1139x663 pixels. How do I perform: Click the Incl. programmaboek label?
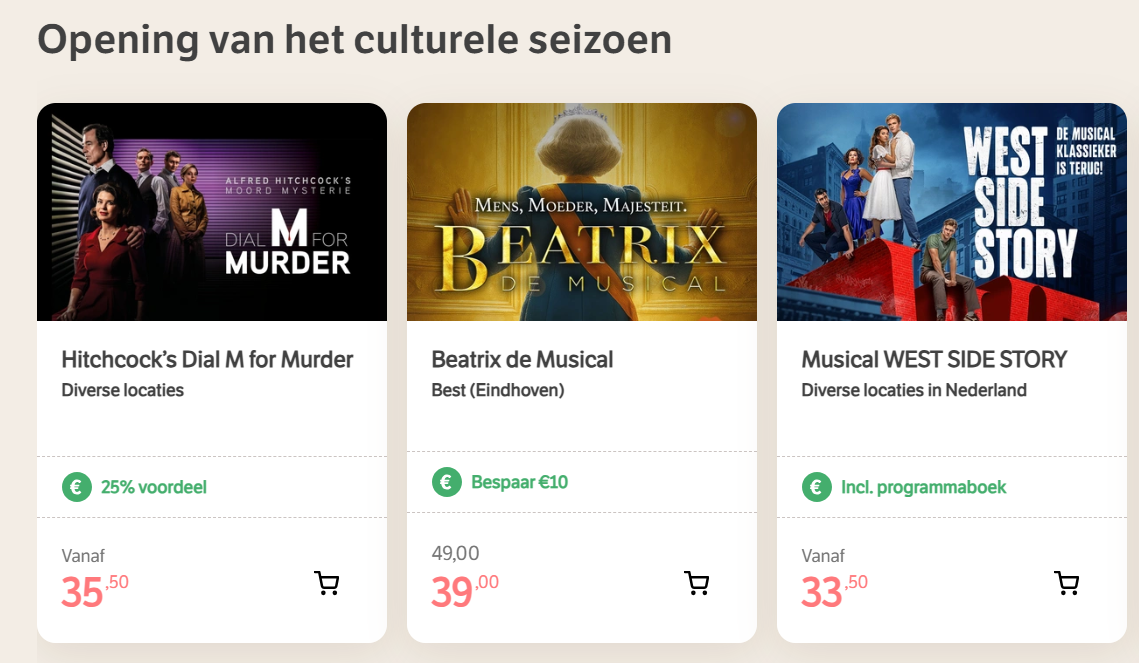(x=923, y=488)
